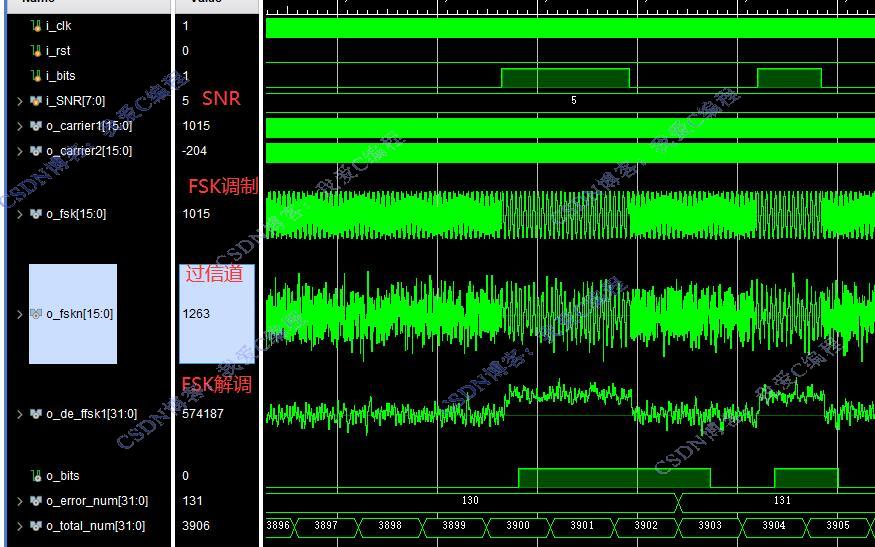Click the o_carrier2[15:0] bus icon
The image size is (875, 547).
point(36,151)
